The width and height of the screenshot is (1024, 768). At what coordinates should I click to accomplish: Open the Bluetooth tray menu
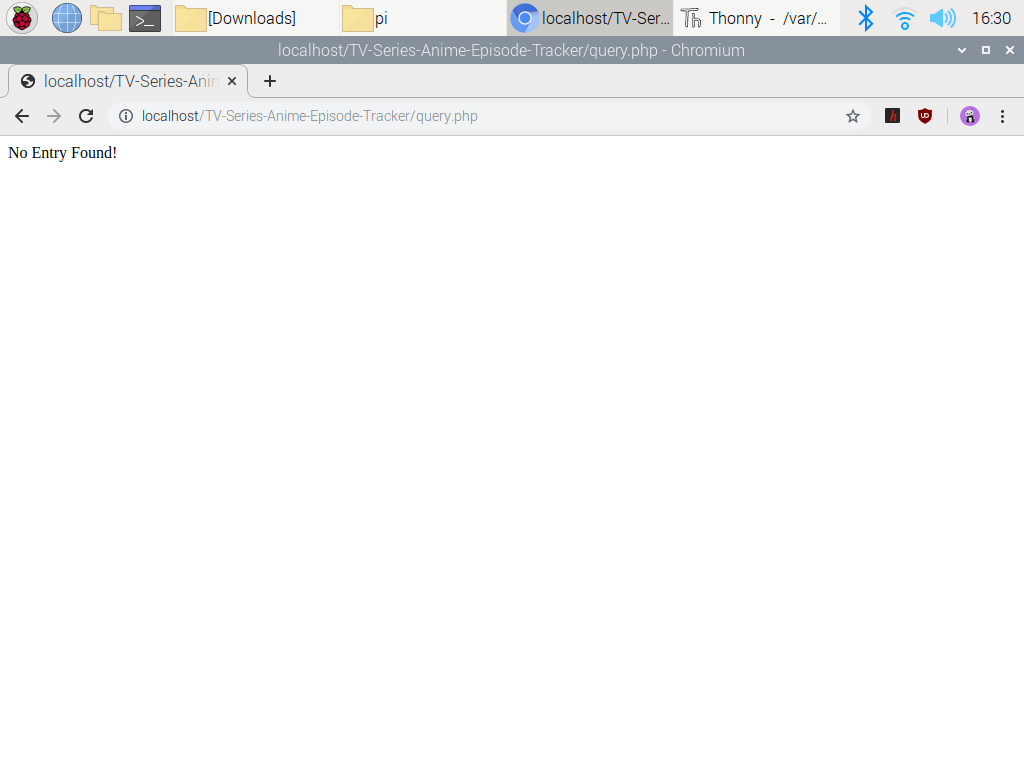[x=866, y=18]
